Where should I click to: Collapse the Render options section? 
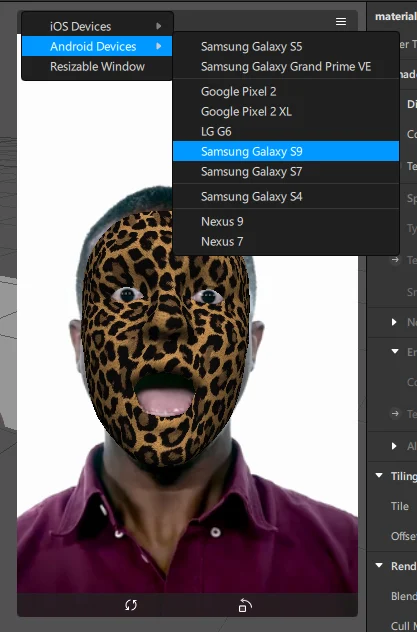coord(379,565)
